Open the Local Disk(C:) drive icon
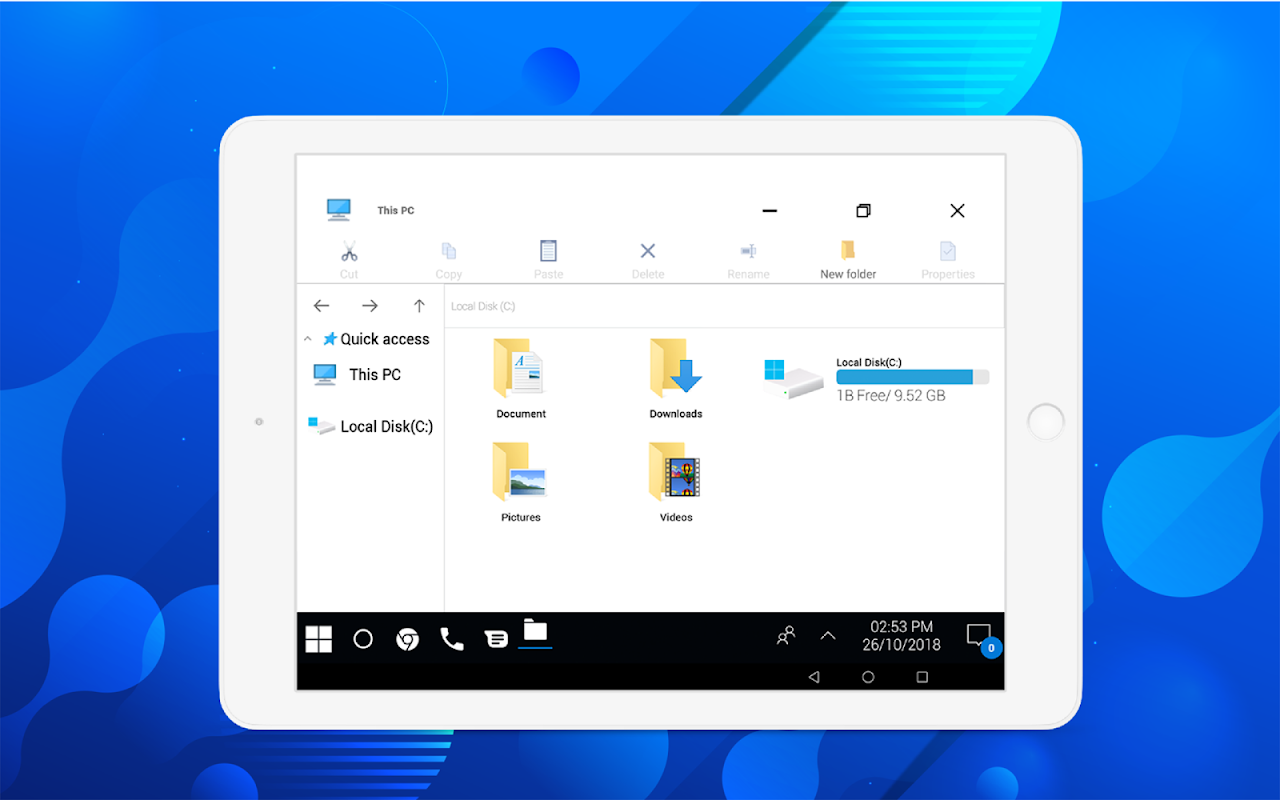Viewport: 1280px width, 800px height. [x=793, y=379]
